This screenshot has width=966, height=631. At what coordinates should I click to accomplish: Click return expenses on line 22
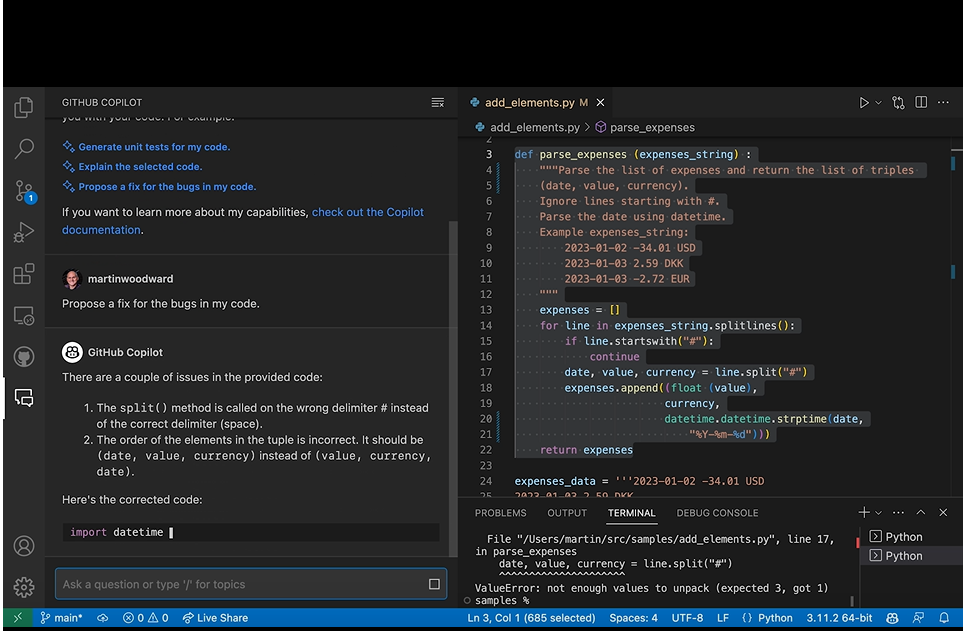[586, 450]
